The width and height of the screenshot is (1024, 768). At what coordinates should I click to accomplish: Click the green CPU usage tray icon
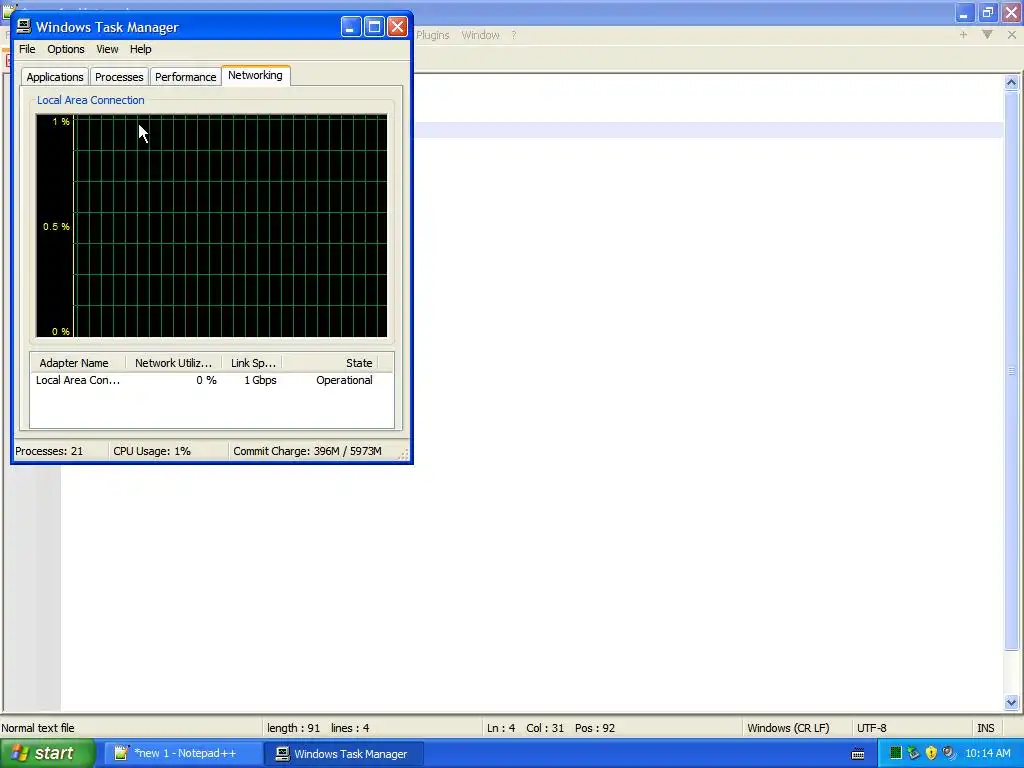pyautogui.click(x=896, y=754)
